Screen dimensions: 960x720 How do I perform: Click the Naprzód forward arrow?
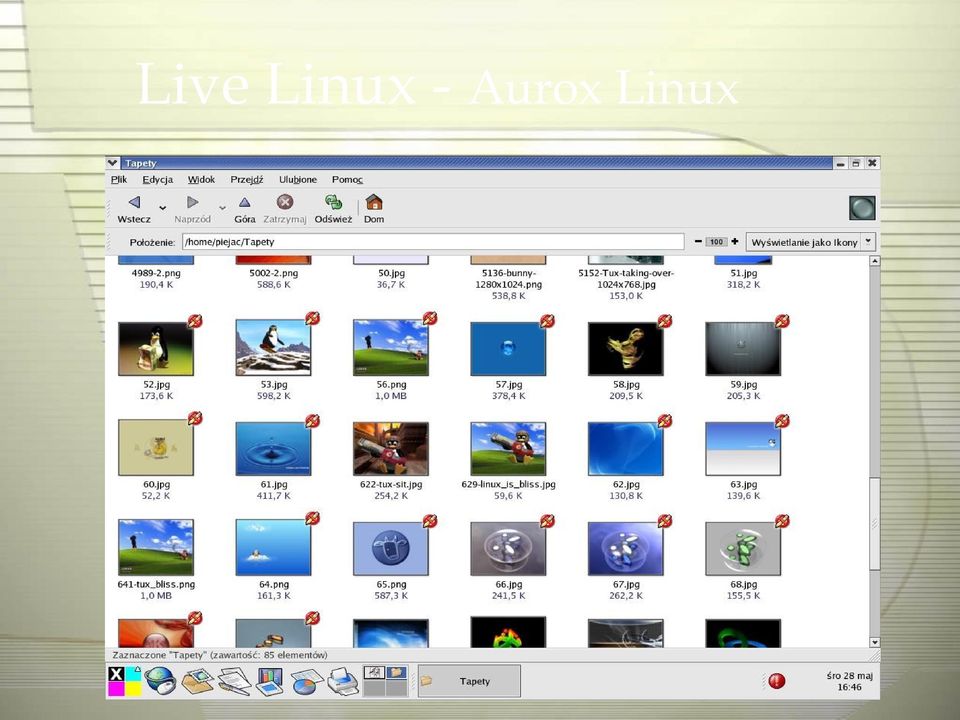pos(192,202)
